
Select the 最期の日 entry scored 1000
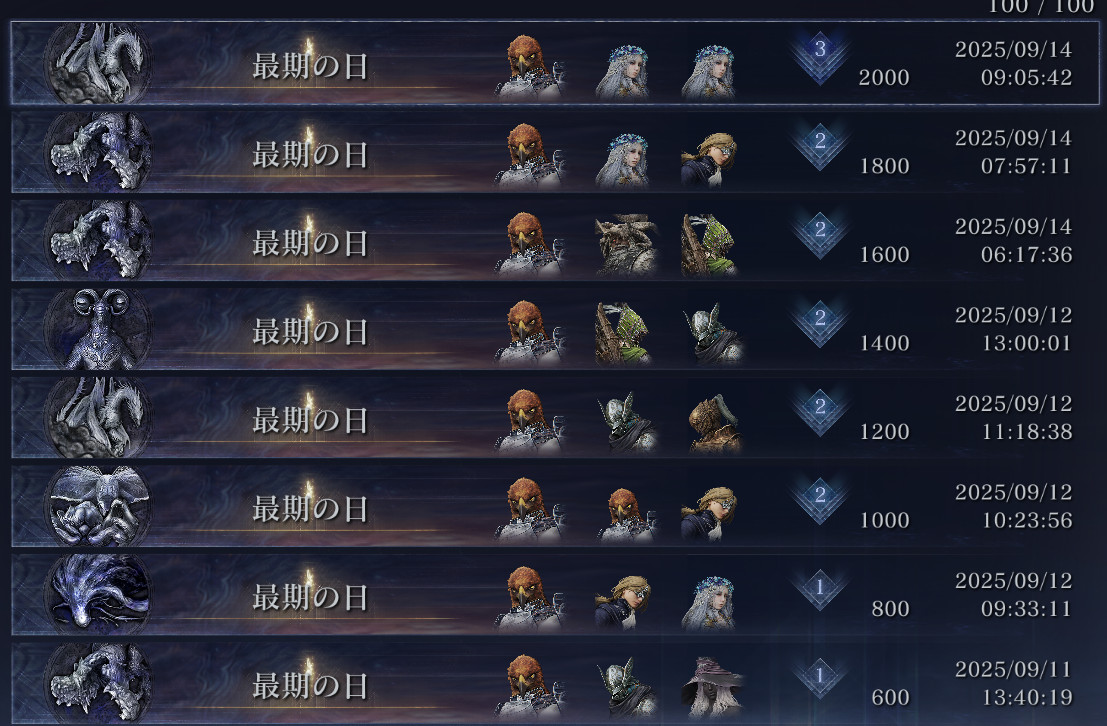tap(555, 506)
